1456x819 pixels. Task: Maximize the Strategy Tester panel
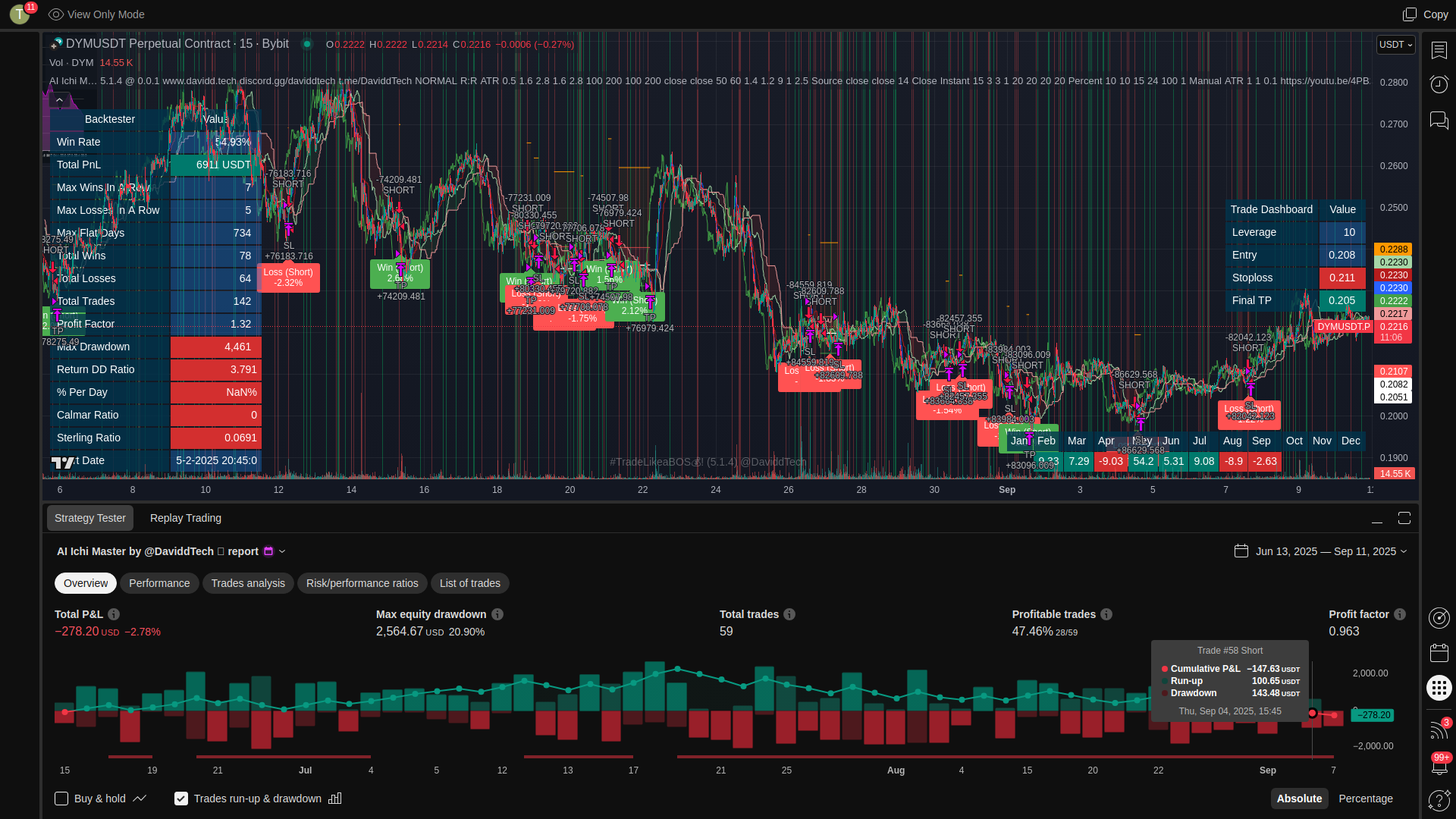[1404, 518]
